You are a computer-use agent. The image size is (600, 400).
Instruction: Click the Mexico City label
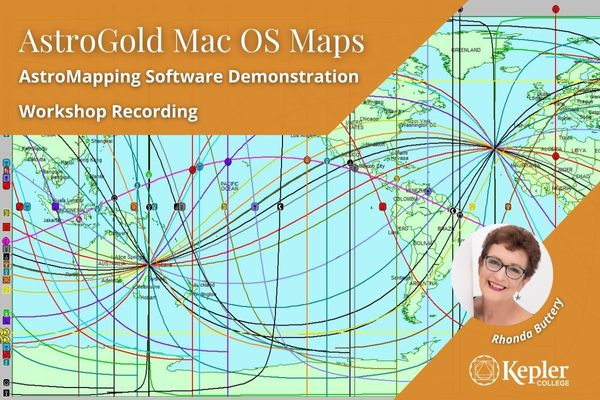coord(370,166)
